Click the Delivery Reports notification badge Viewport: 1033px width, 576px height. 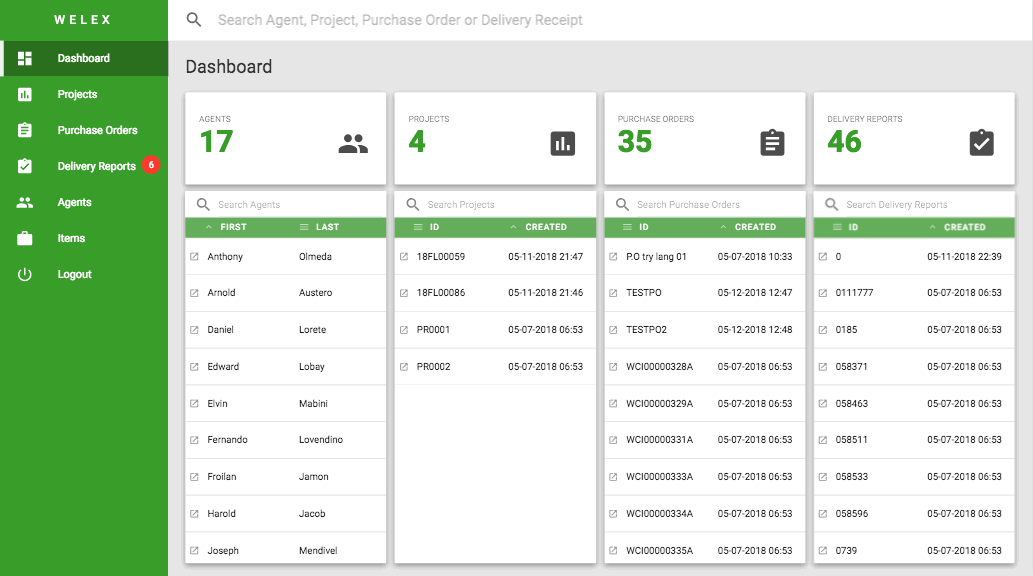click(x=151, y=165)
